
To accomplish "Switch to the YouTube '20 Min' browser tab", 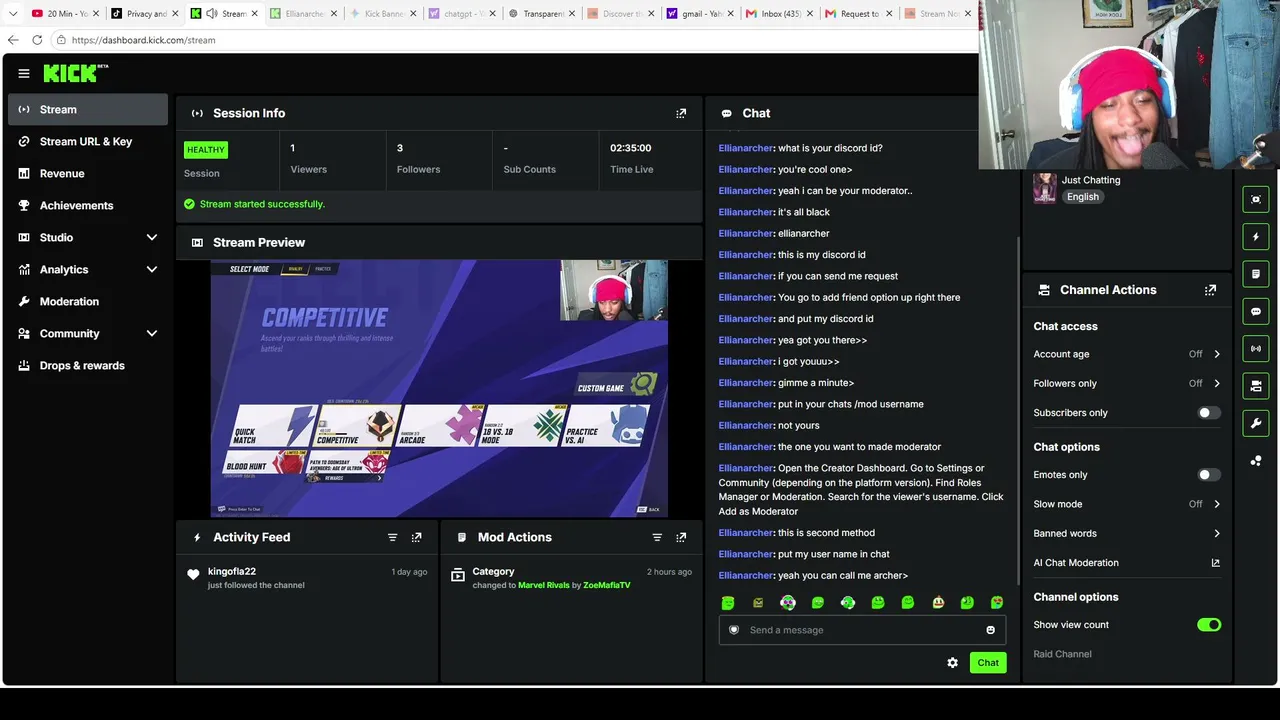I will [x=66, y=13].
